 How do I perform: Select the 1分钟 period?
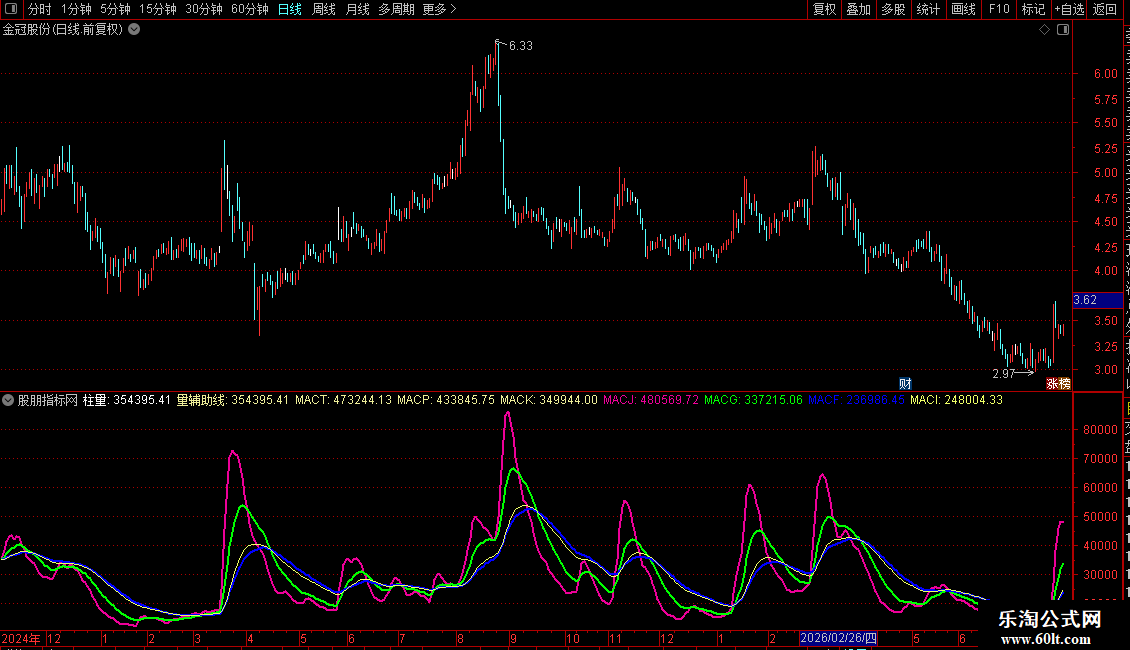click(x=76, y=9)
